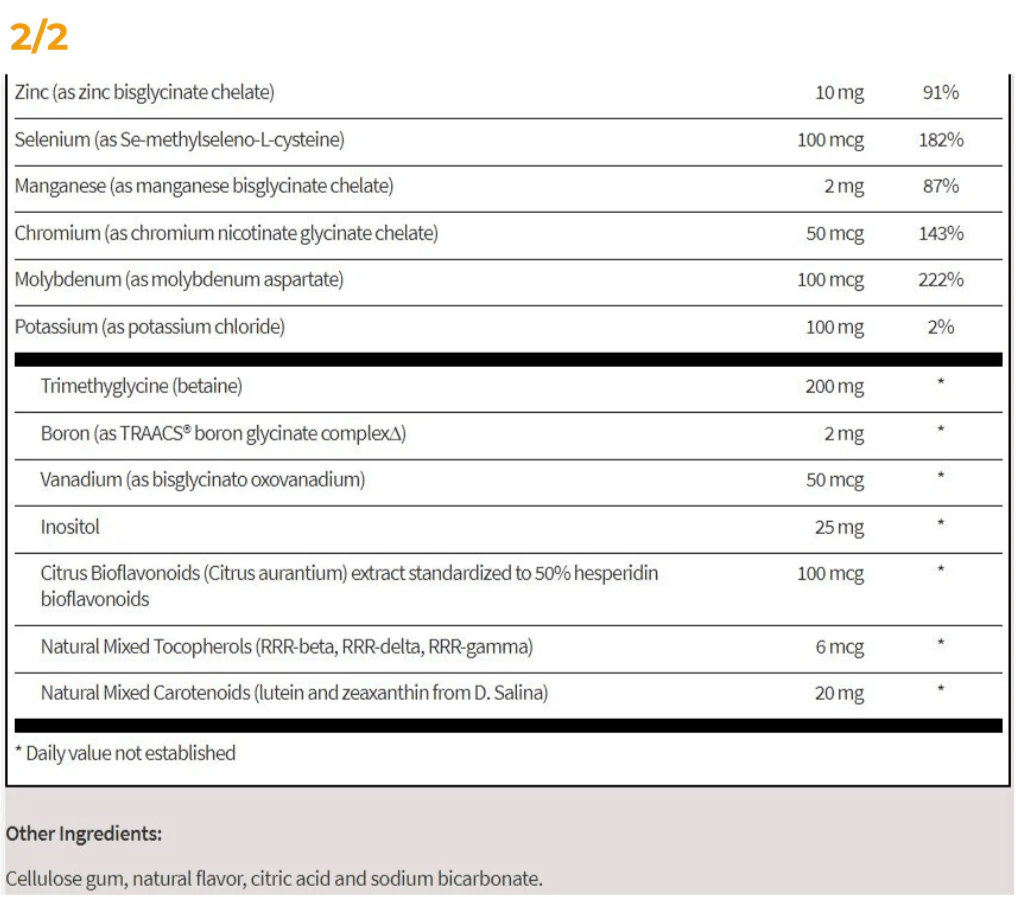Click the orange 2/2 page indicator

pos(39,37)
